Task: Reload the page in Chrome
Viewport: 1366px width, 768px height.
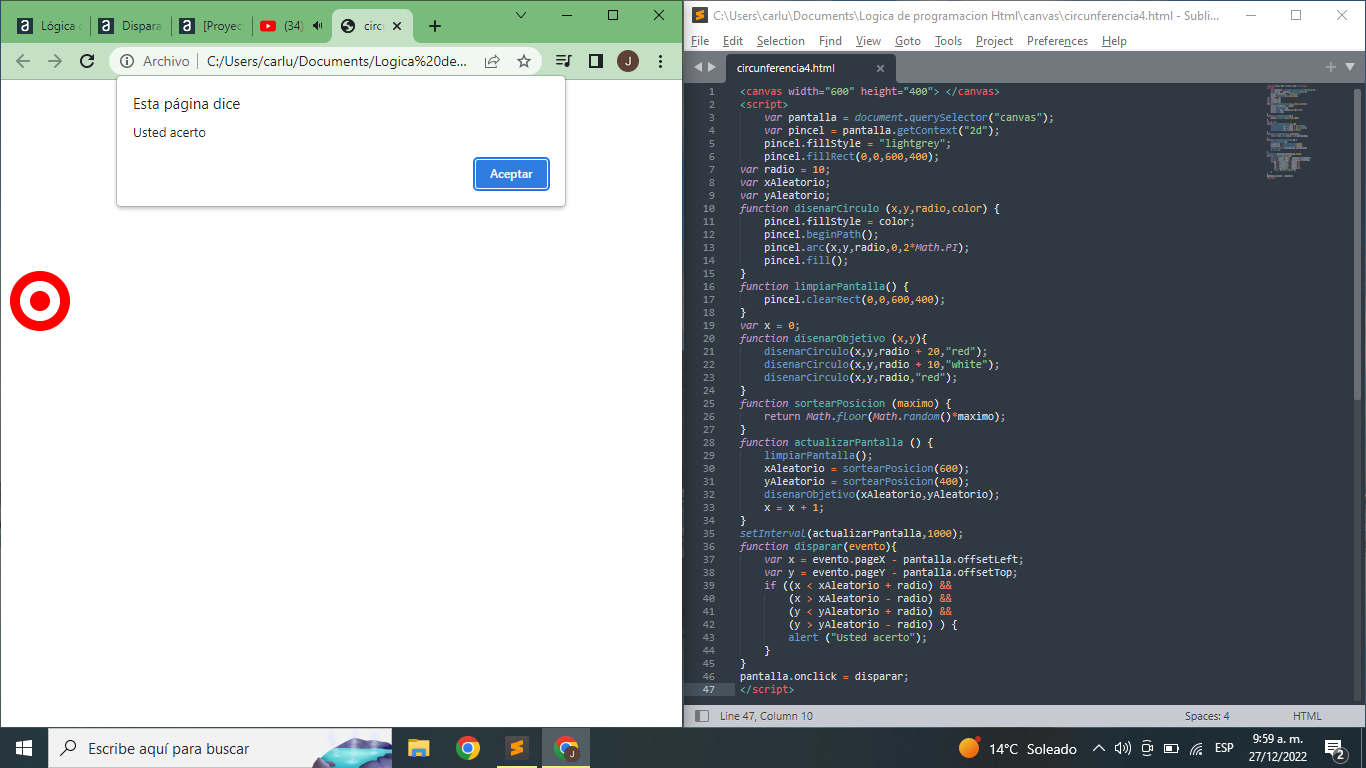Action: coord(87,61)
